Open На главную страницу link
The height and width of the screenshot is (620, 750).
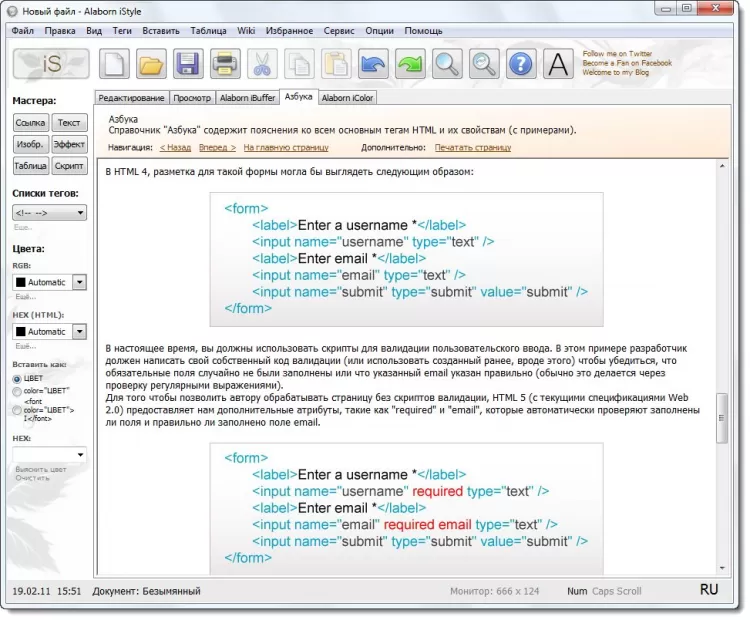[x=286, y=148]
